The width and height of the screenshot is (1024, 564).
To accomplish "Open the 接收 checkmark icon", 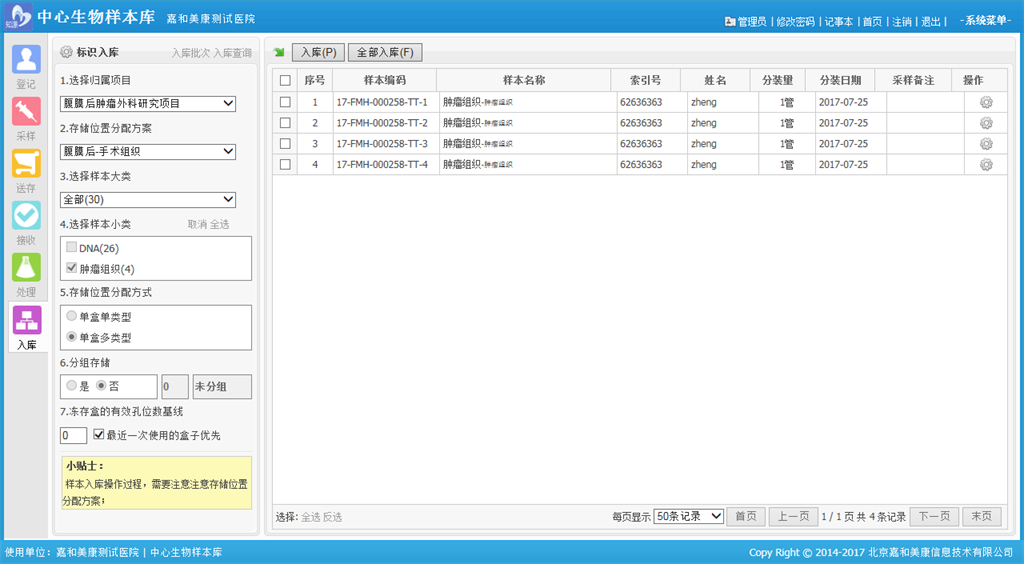I will click(26, 216).
